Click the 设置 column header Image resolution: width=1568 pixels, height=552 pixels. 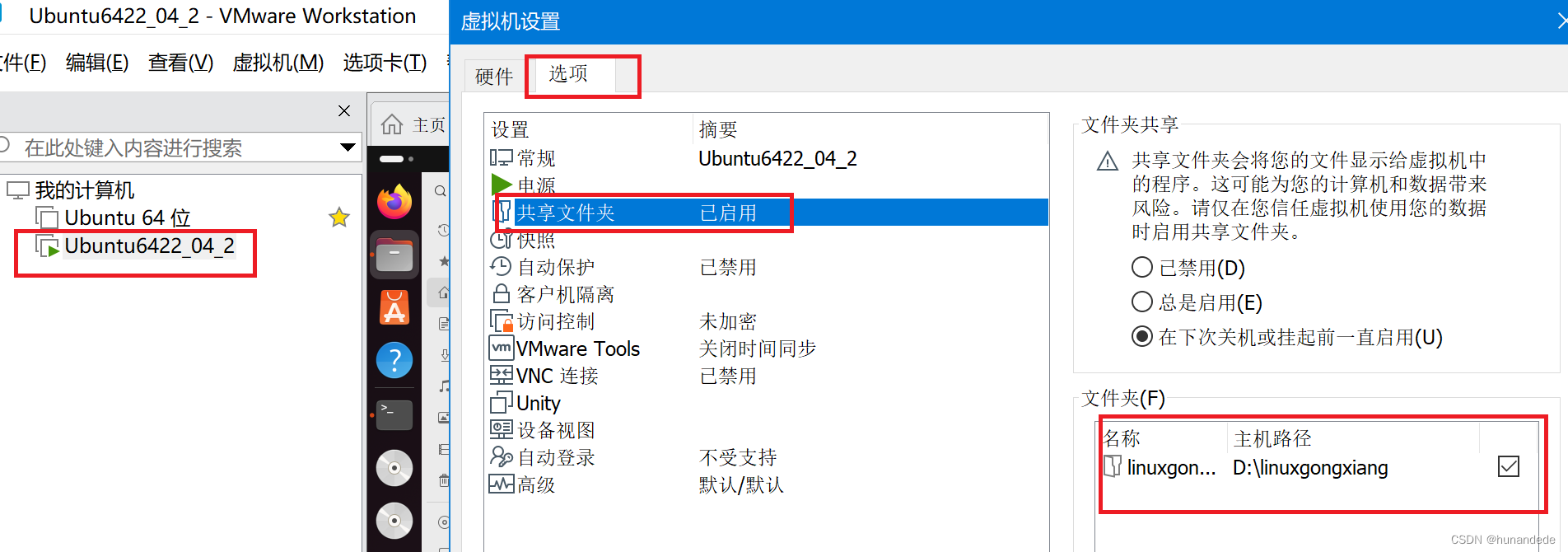pos(589,129)
